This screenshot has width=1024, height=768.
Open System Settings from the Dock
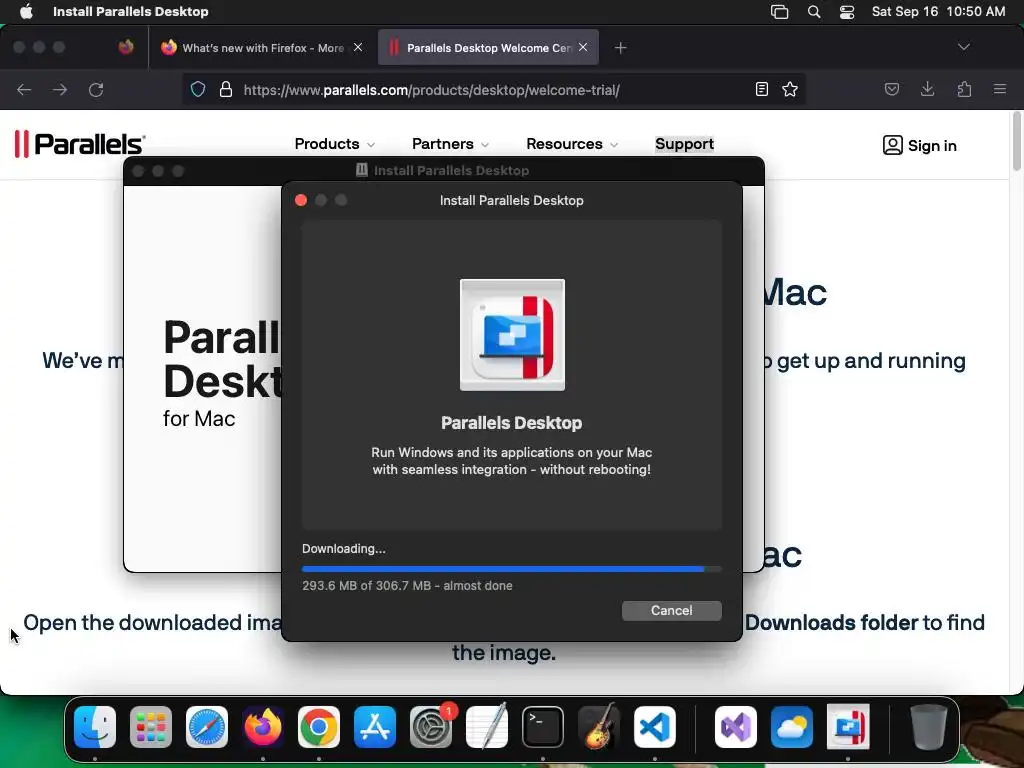(x=431, y=727)
